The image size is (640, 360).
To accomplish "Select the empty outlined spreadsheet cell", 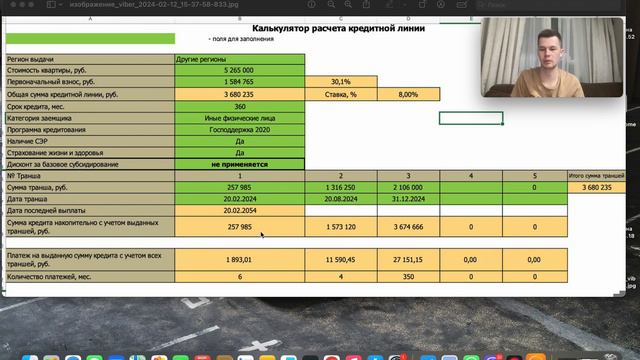I will [471, 118].
